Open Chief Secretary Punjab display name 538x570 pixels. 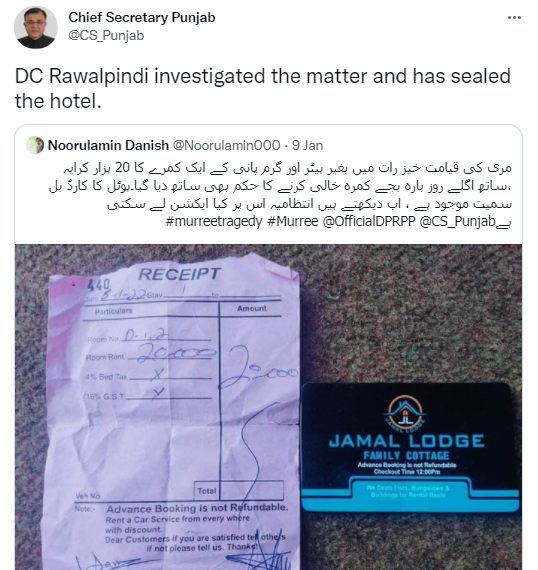[x=142, y=17]
